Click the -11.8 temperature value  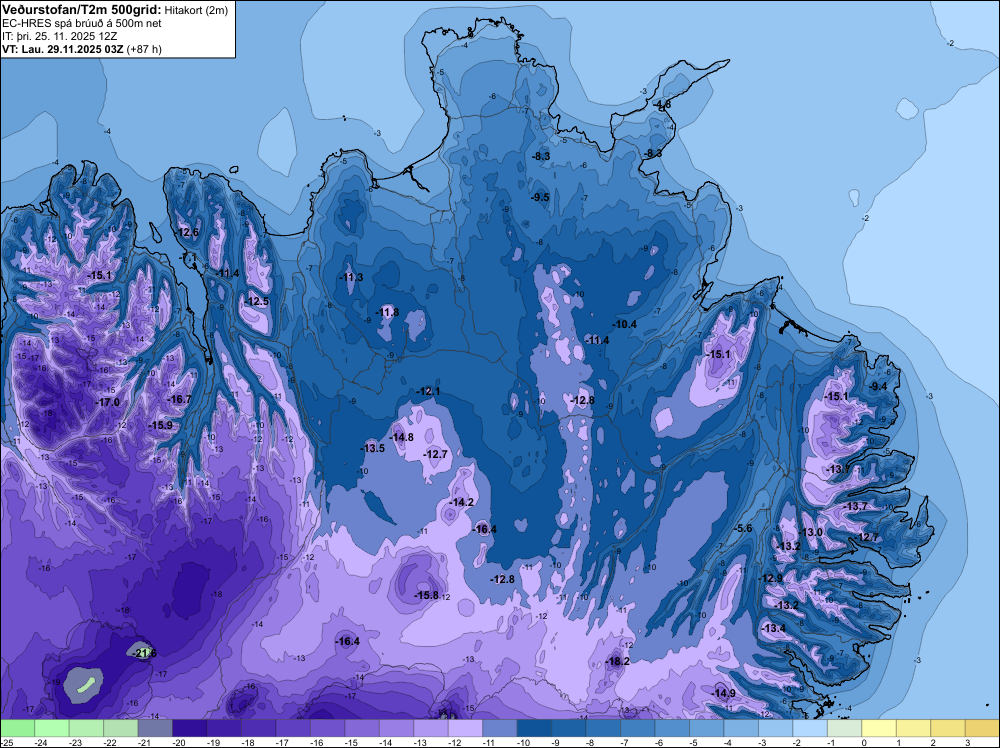click(387, 312)
